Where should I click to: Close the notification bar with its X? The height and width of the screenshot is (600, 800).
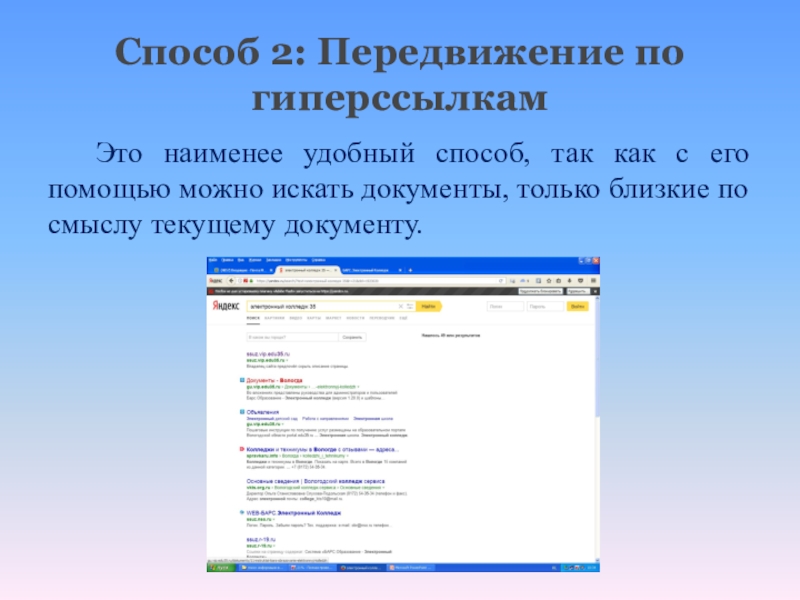pos(596,292)
